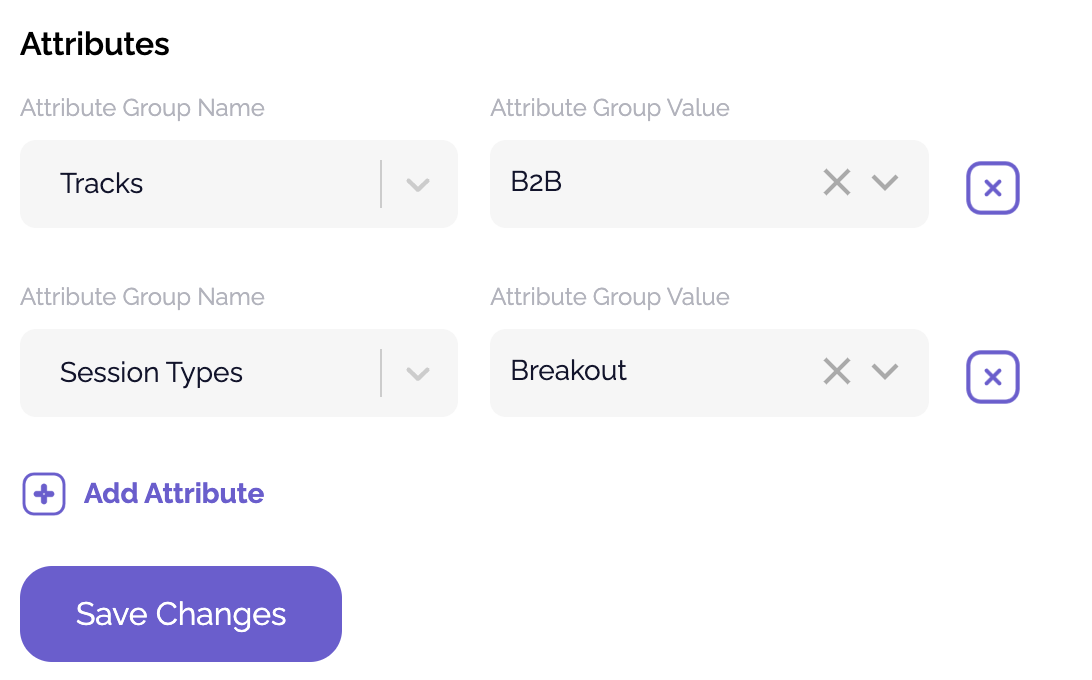Click Attribute Group Value label above B2B
The height and width of the screenshot is (680, 1092).
click(x=610, y=108)
